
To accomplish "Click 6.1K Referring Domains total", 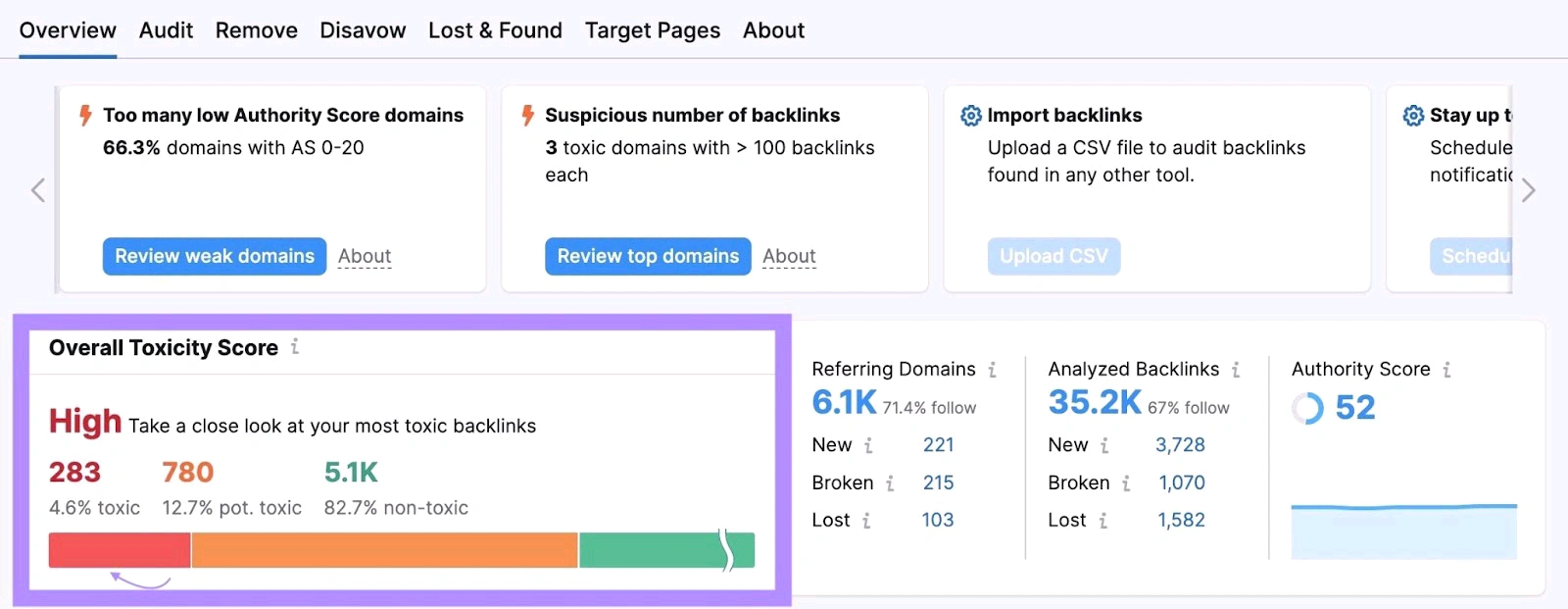I will 844,402.
